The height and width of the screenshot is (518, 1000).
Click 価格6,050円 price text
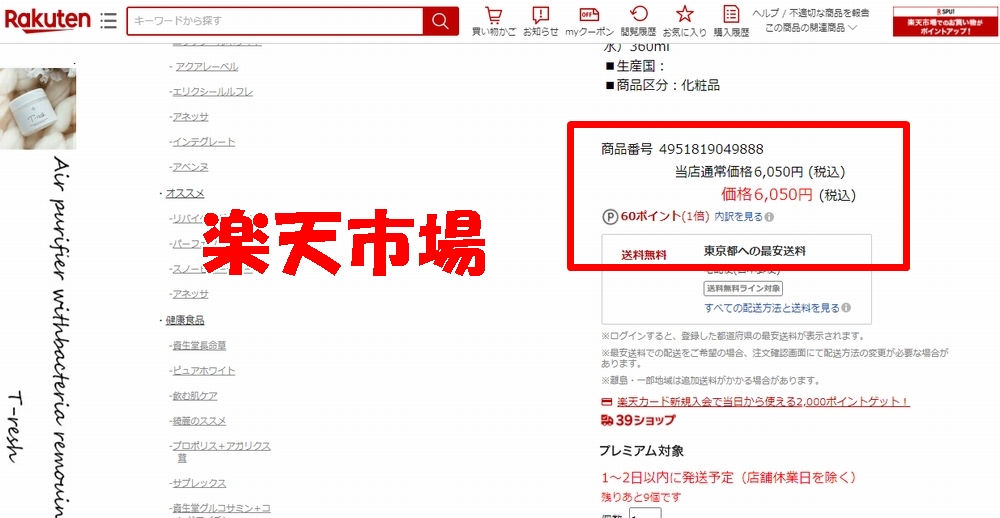[767, 194]
